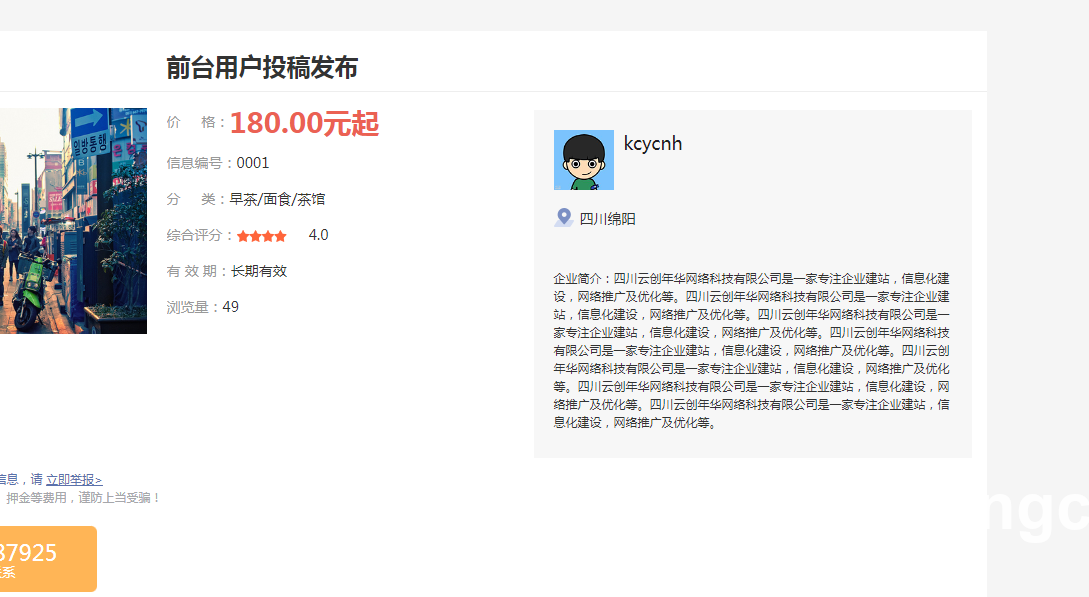1089x597 pixels.
Task: Click the kcycnh cartoon avatar image
Action: pyautogui.click(x=583, y=160)
